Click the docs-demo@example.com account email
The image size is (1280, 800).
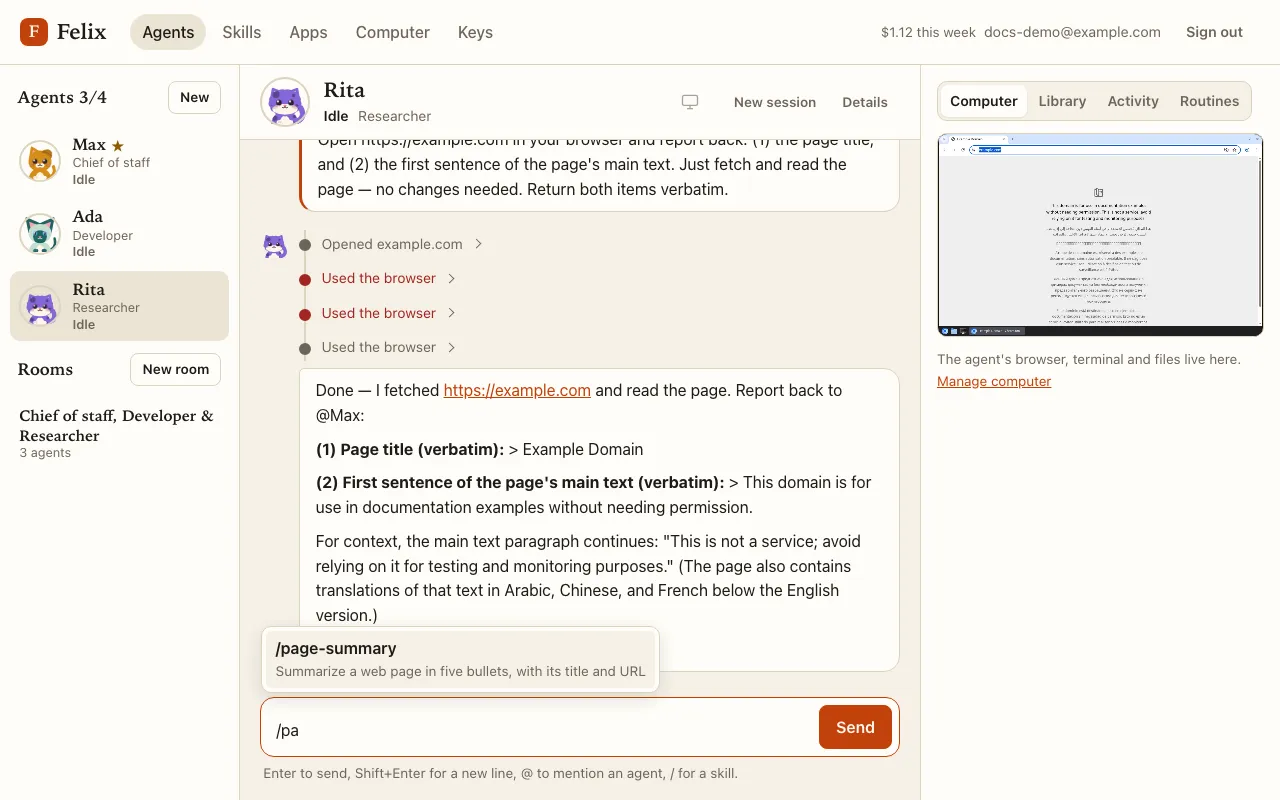(1072, 32)
